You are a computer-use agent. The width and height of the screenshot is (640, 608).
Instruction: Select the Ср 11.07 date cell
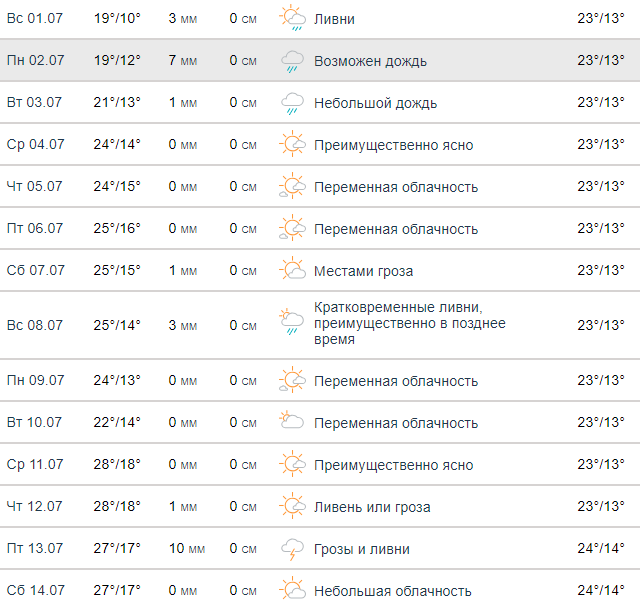[36, 465]
